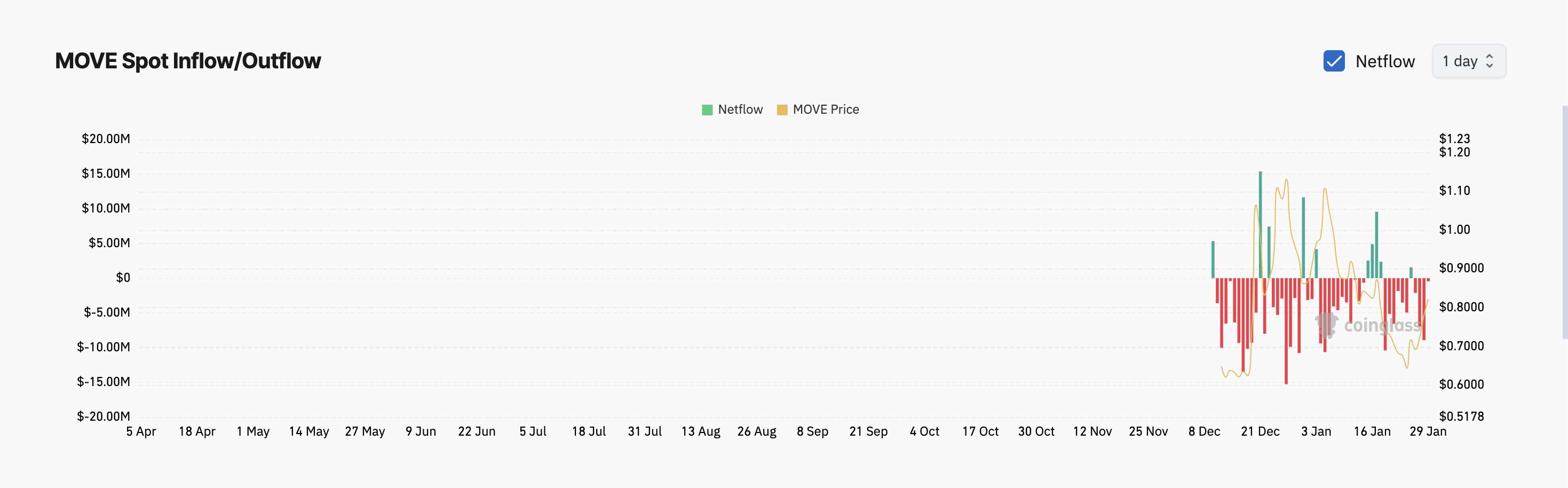Click the MOVE Spot Inflow/Outflow title
The width and height of the screenshot is (1568, 488).
(x=188, y=61)
